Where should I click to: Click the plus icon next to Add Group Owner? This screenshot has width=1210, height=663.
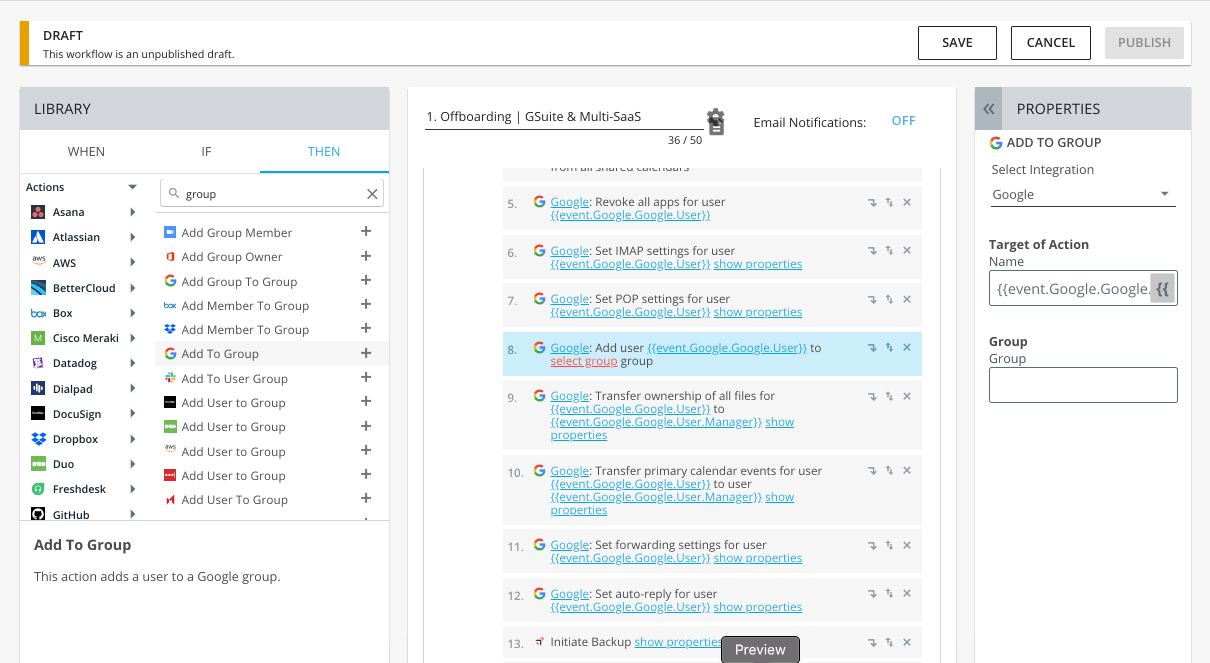[366, 256]
